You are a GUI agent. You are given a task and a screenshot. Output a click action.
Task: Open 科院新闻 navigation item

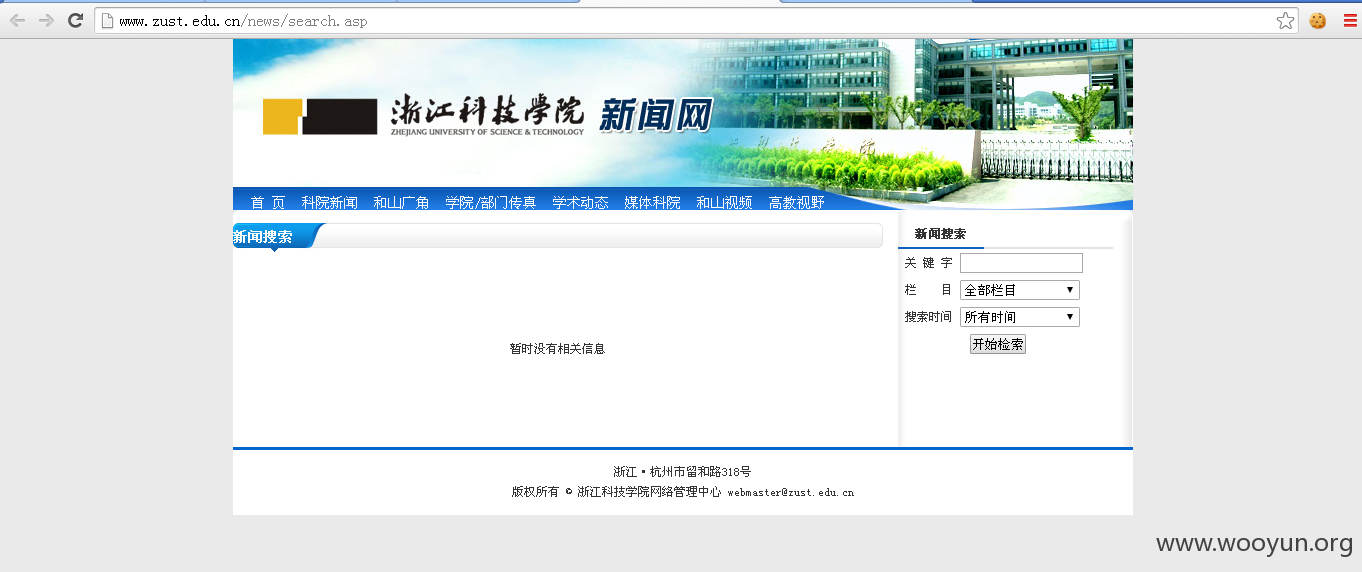pyautogui.click(x=329, y=202)
